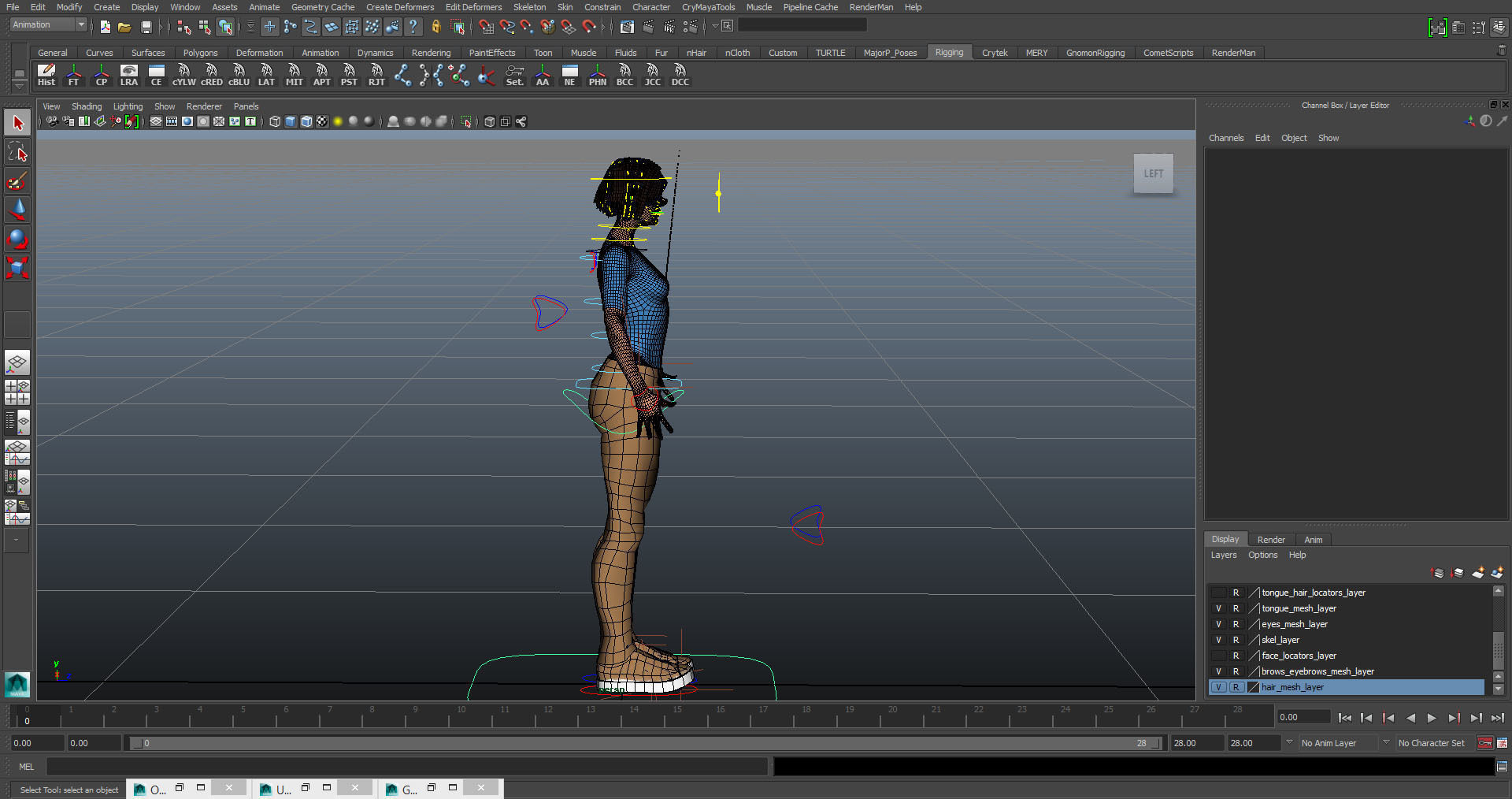This screenshot has height=799, width=1512.
Task: Expand the No Anim Layer dropdown arrow
Action: [x=1289, y=742]
